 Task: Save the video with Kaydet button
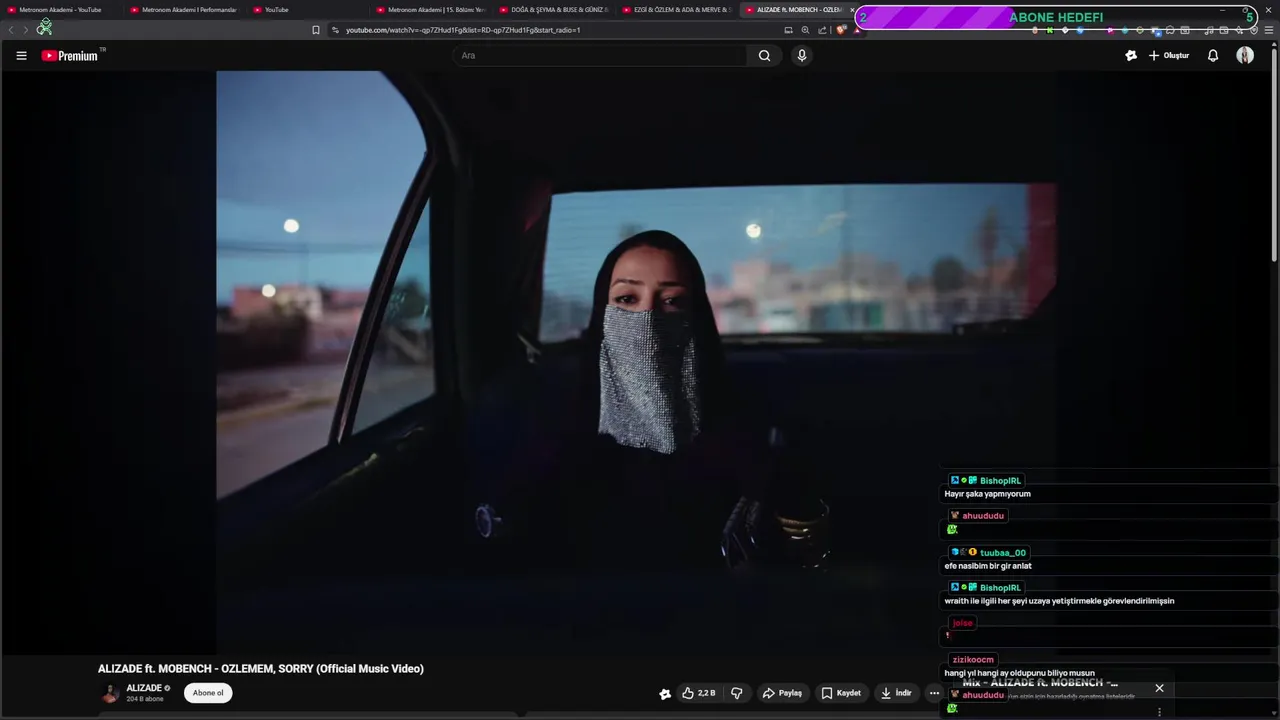point(841,693)
